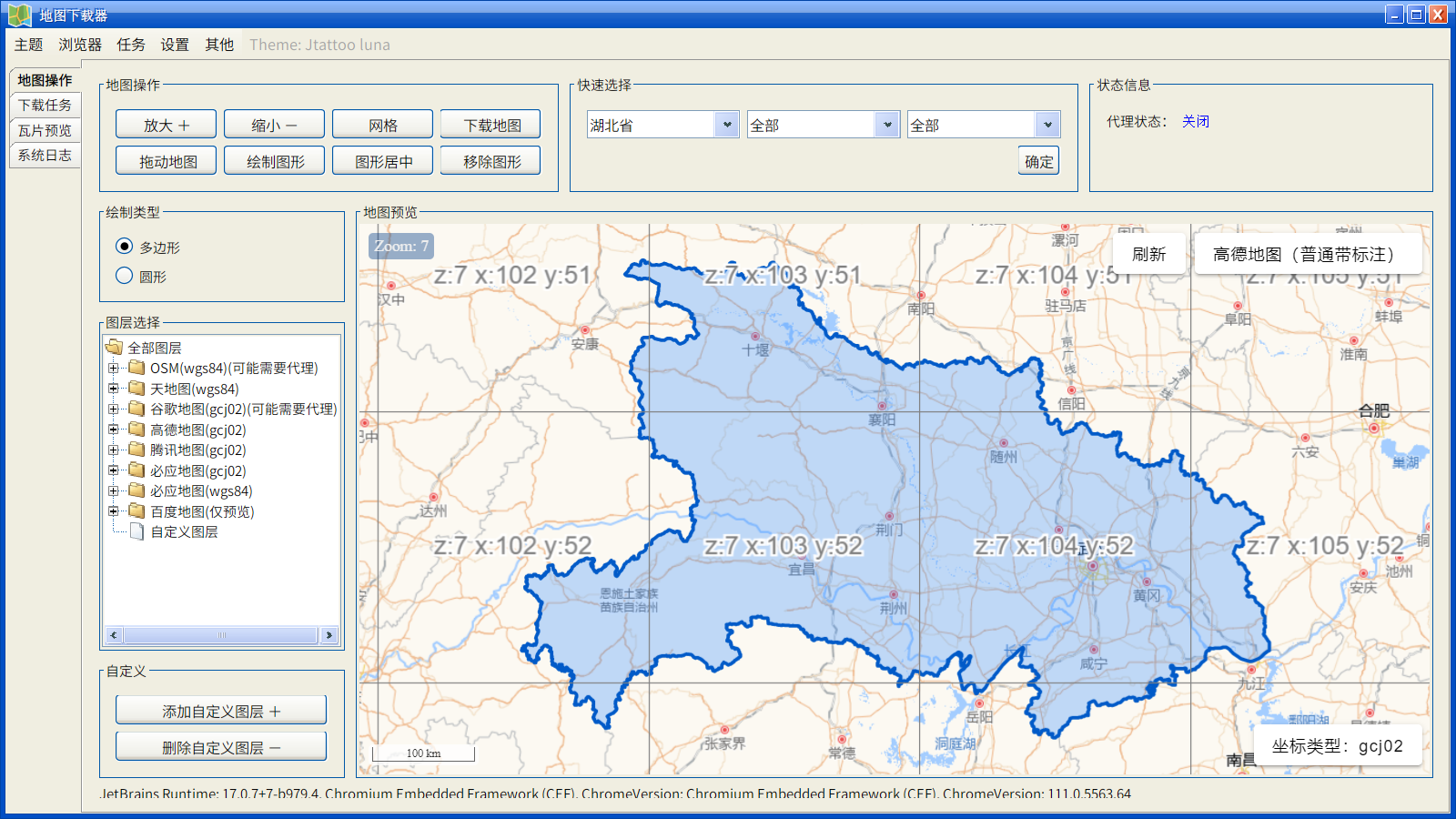The width and height of the screenshot is (1456, 819).
Task: Expand the 高德地图(gcj02) tree node
Action: pos(114,430)
